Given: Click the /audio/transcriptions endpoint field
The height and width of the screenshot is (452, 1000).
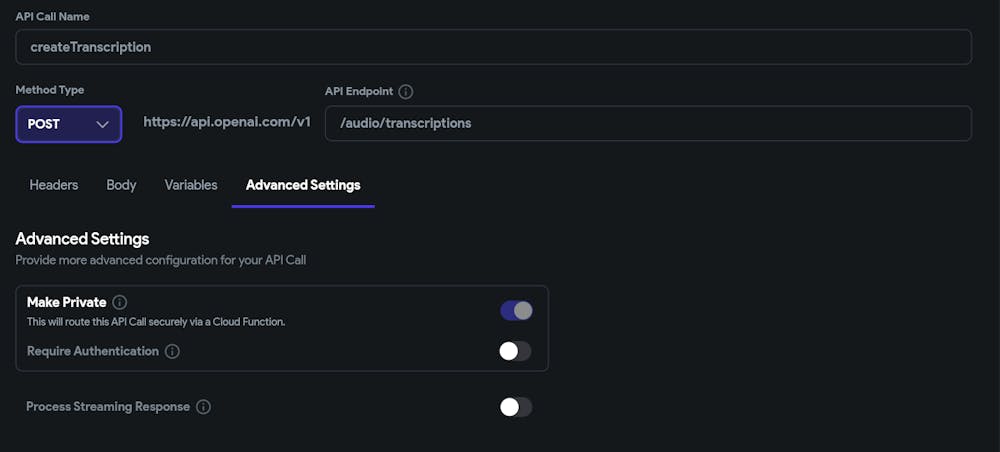Looking at the screenshot, I should click(x=648, y=123).
